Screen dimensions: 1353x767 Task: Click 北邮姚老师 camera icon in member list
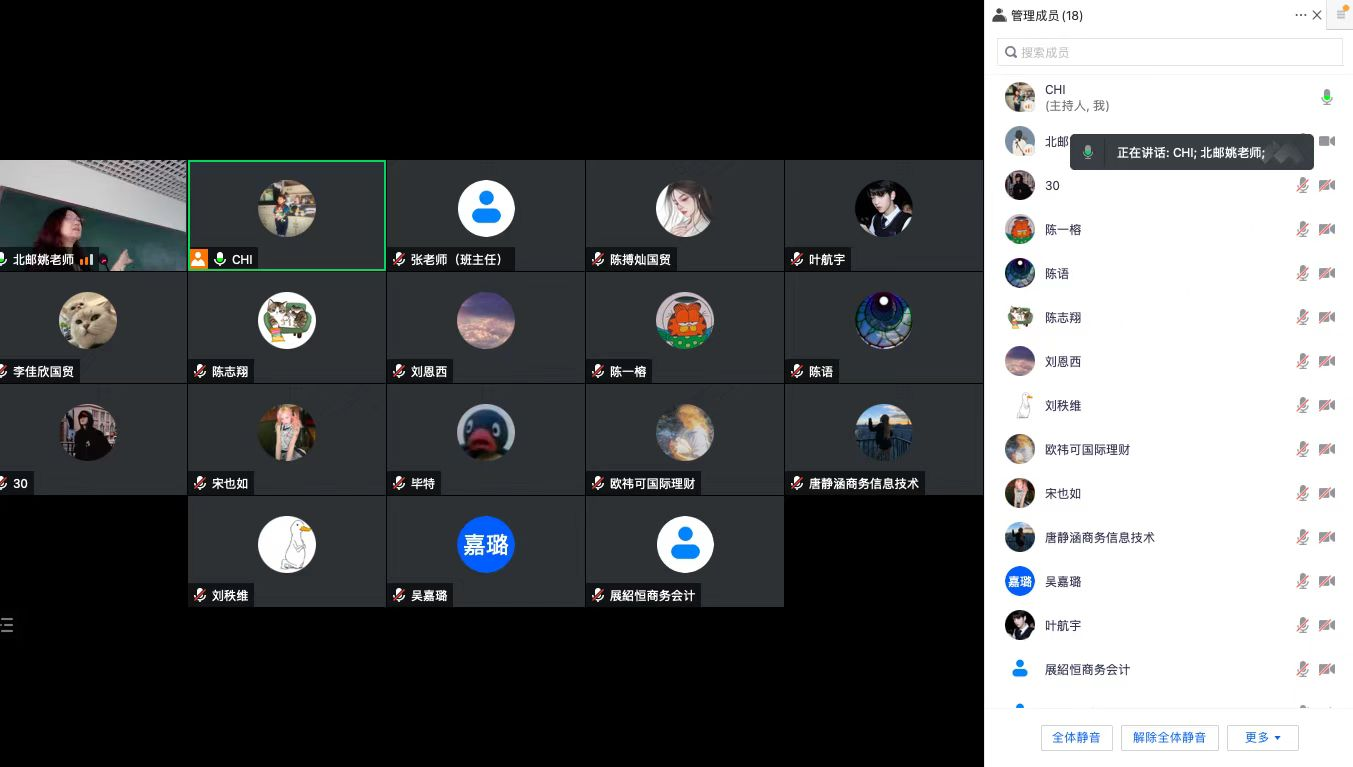[x=1327, y=141]
